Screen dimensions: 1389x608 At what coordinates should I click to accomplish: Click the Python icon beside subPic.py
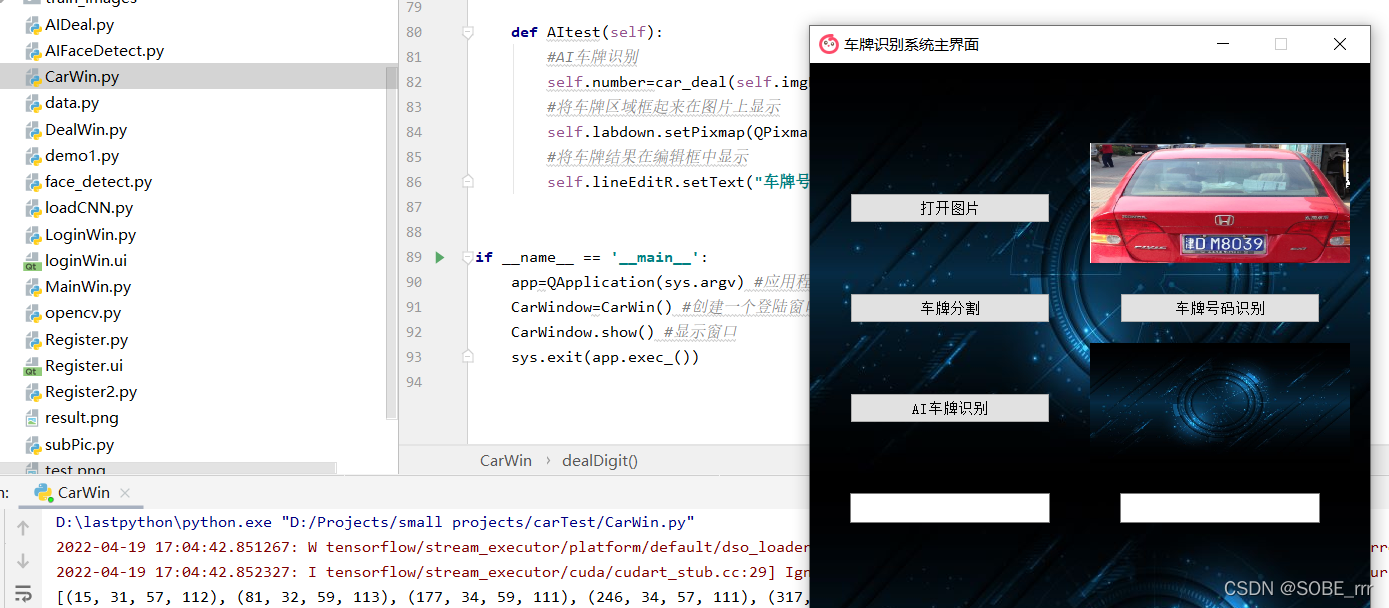click(x=32, y=444)
